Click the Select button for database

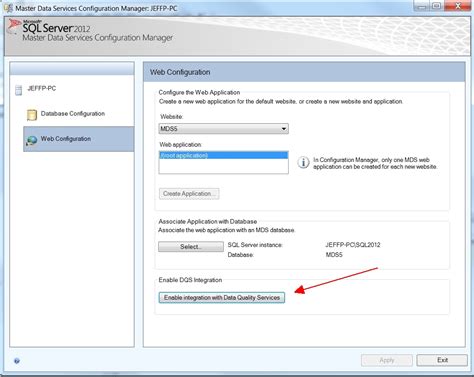pyautogui.click(x=191, y=247)
